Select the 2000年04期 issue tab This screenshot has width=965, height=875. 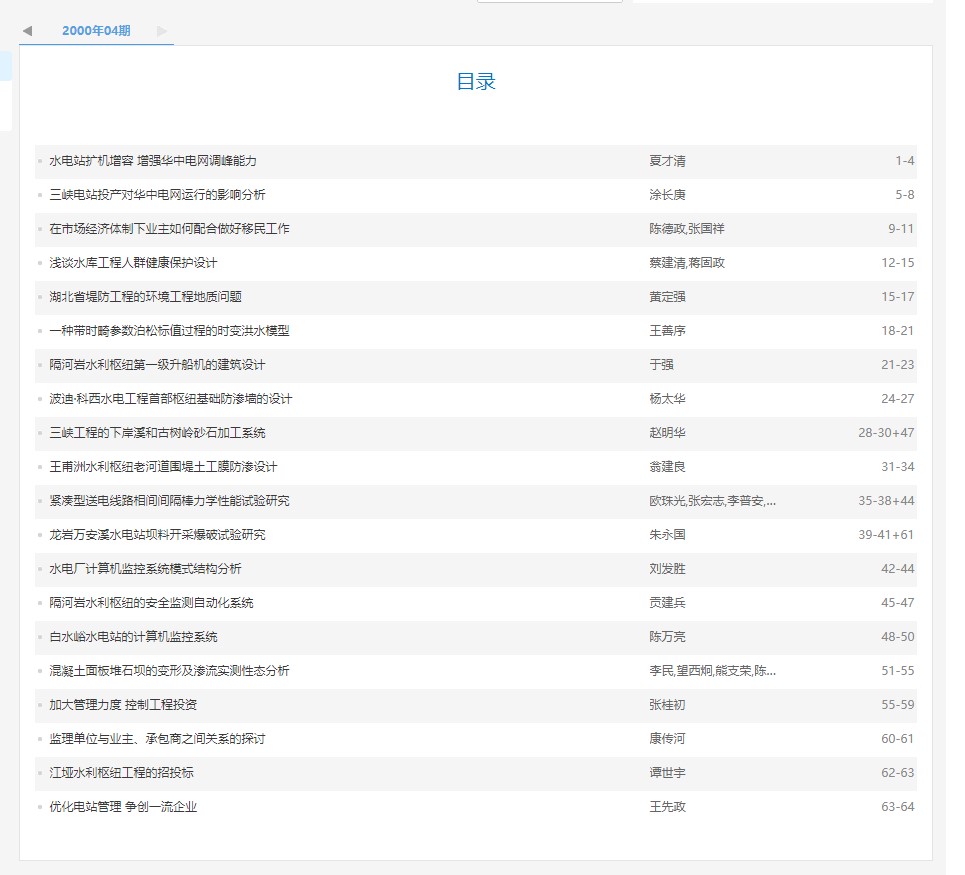[96, 31]
